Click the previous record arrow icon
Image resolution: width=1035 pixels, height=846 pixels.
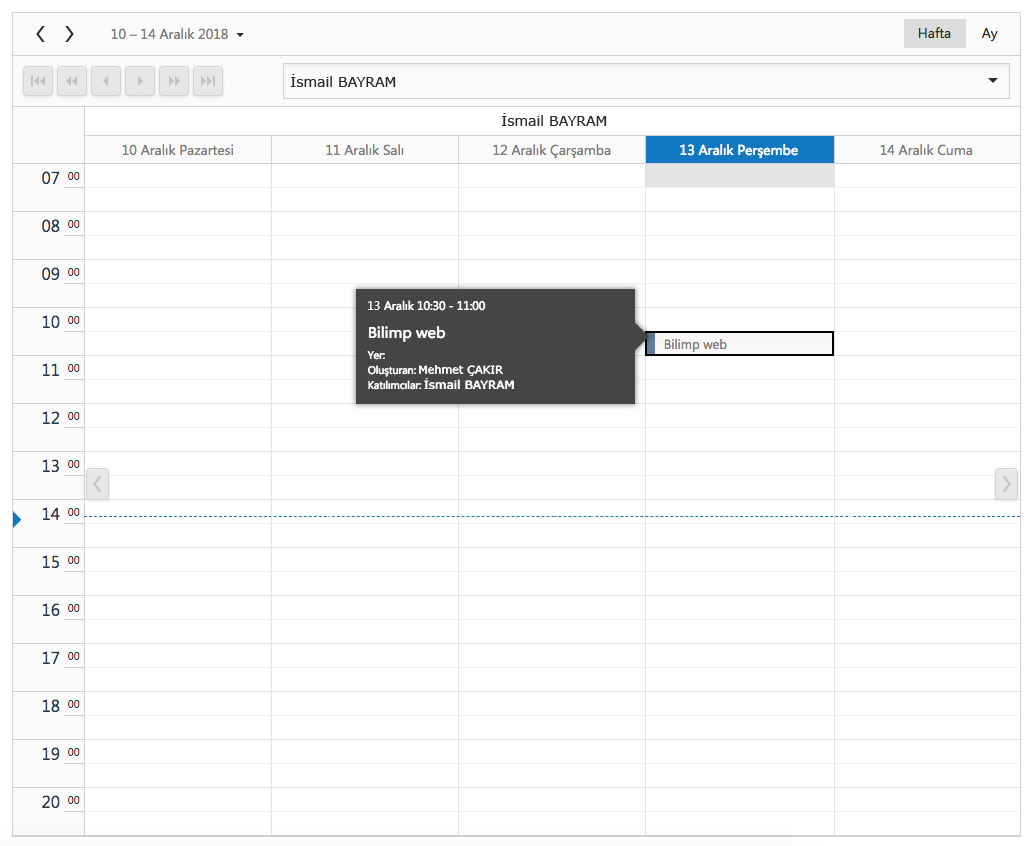point(106,81)
